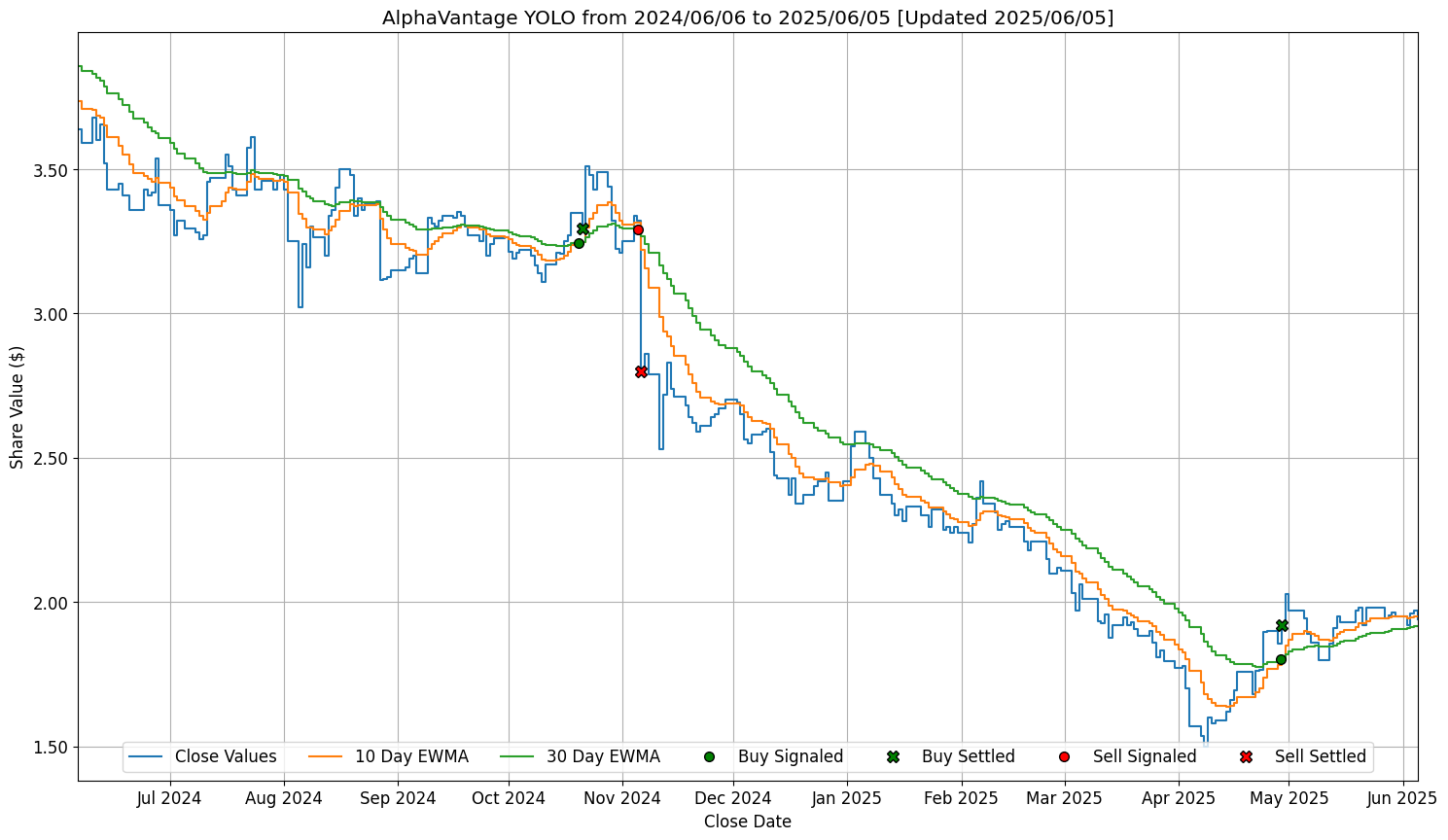Click the green 30 Day EWMA legend line

pyautogui.click(x=517, y=756)
